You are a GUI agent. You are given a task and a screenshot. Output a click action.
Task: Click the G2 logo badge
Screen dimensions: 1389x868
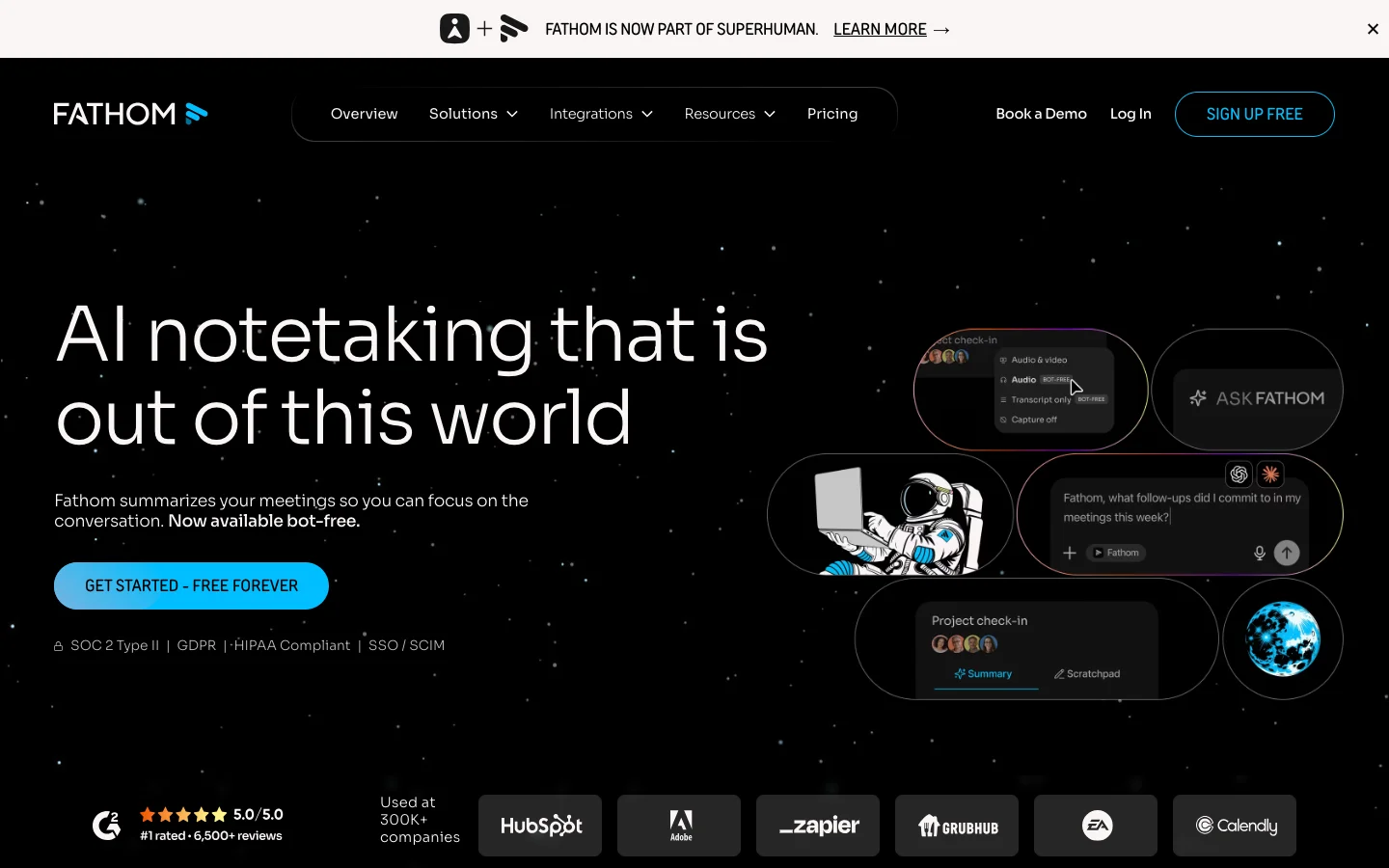(106, 826)
